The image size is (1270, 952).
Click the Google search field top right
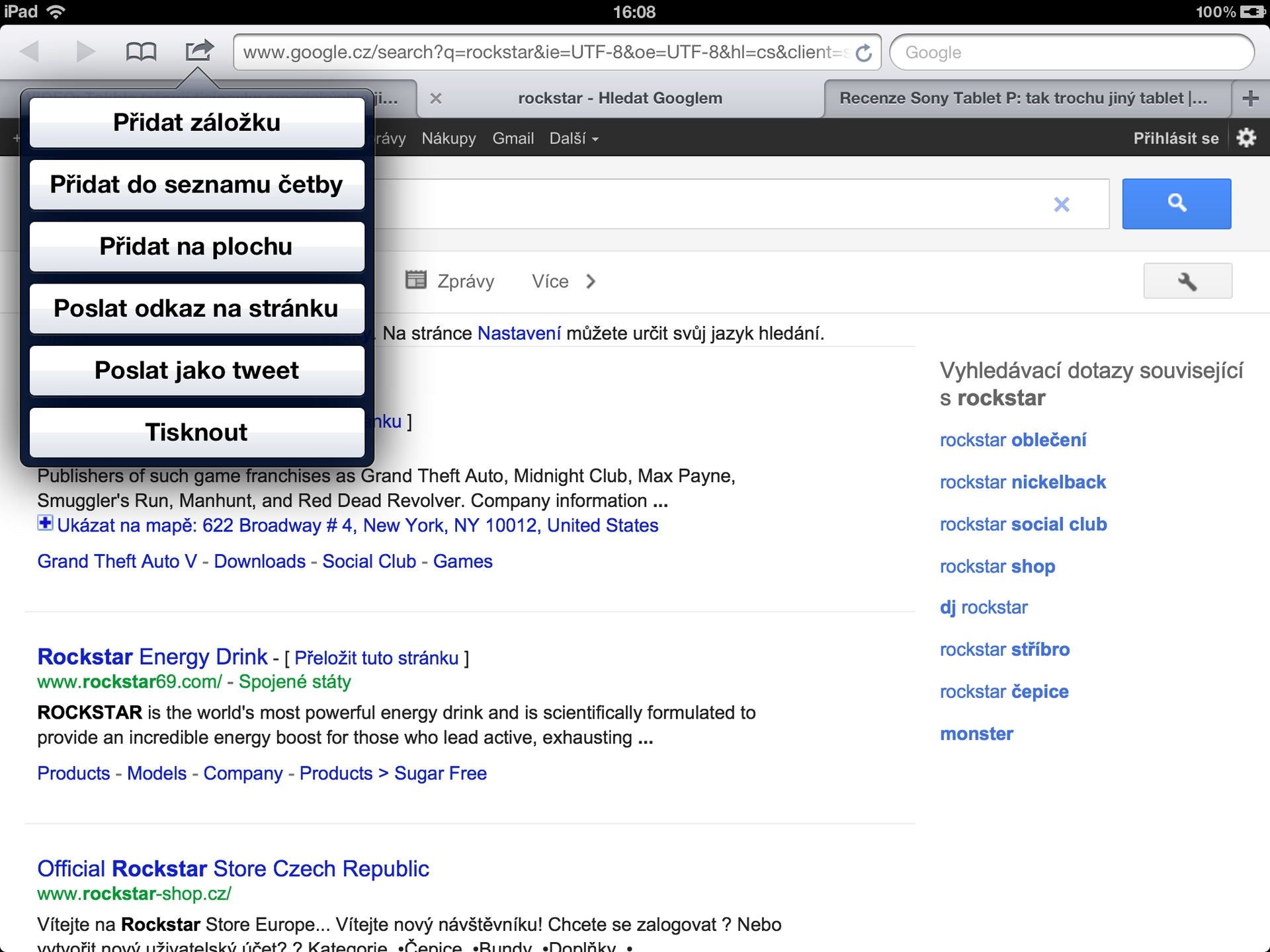click(x=1072, y=52)
